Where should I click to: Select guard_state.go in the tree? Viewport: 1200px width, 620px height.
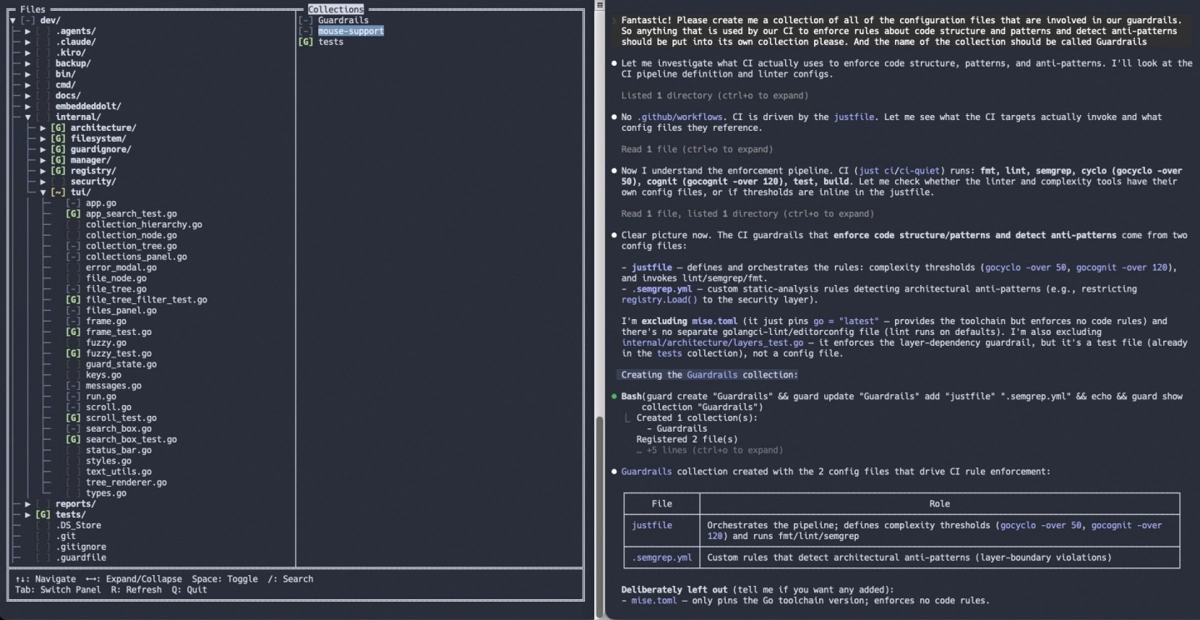[119, 364]
